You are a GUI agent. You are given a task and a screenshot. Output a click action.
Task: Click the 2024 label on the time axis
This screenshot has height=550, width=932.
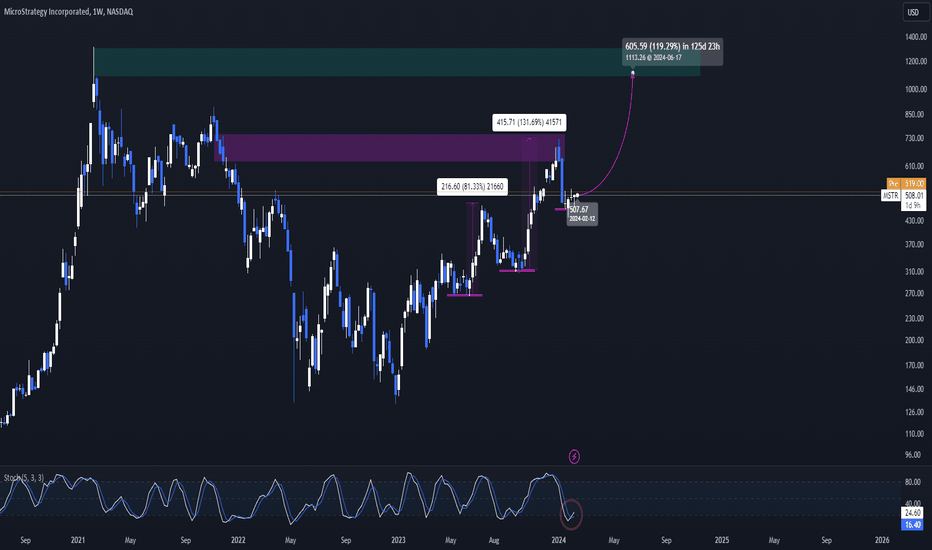(x=558, y=540)
